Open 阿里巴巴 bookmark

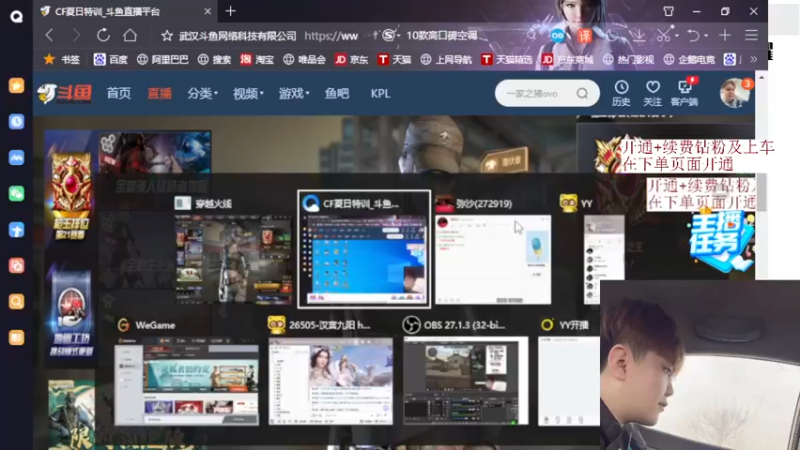pos(163,60)
